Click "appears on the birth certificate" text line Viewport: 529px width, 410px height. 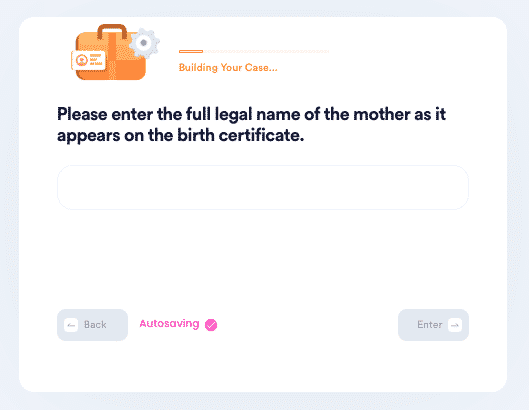point(180,136)
